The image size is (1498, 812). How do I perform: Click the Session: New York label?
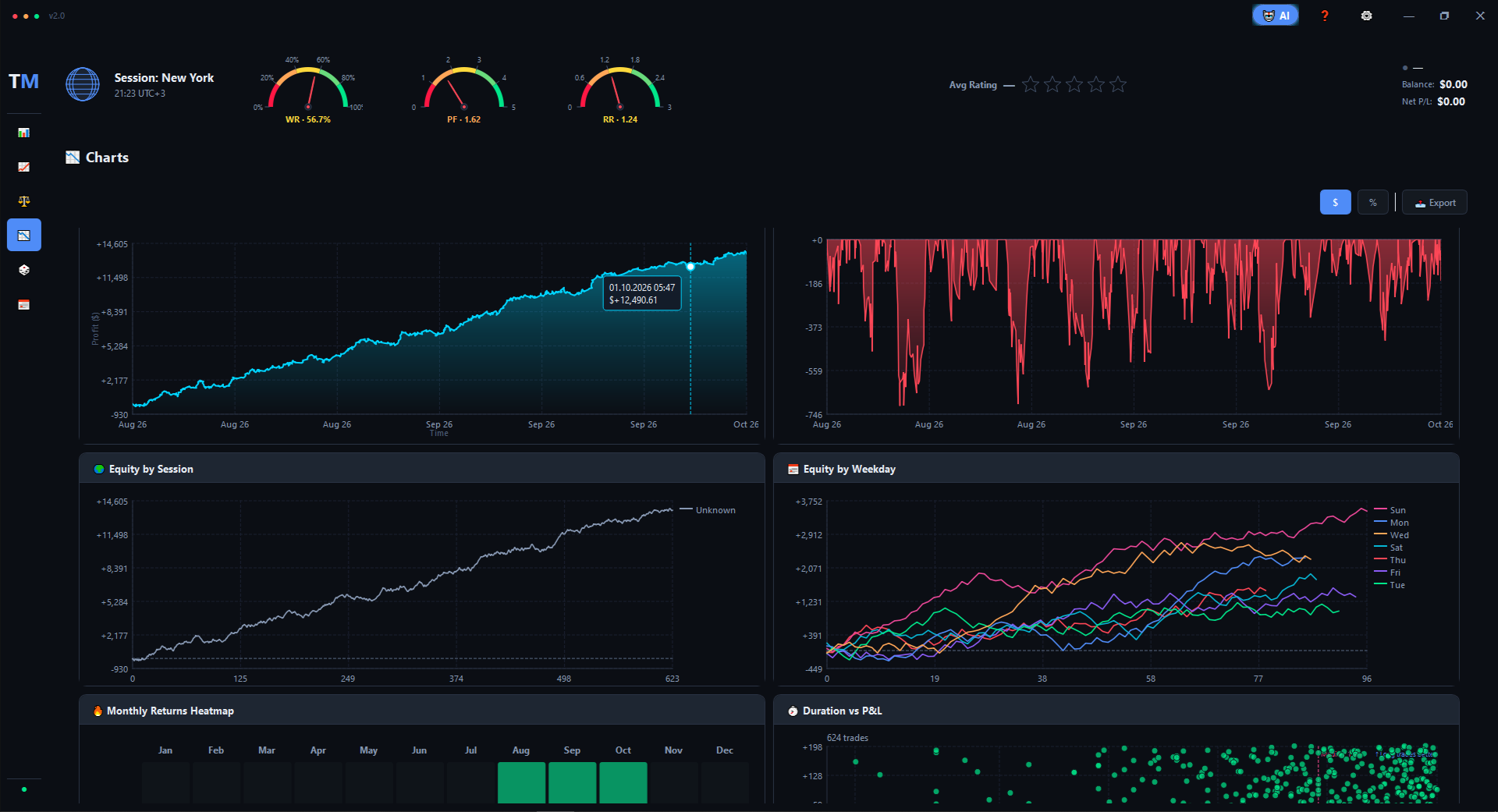pos(164,78)
